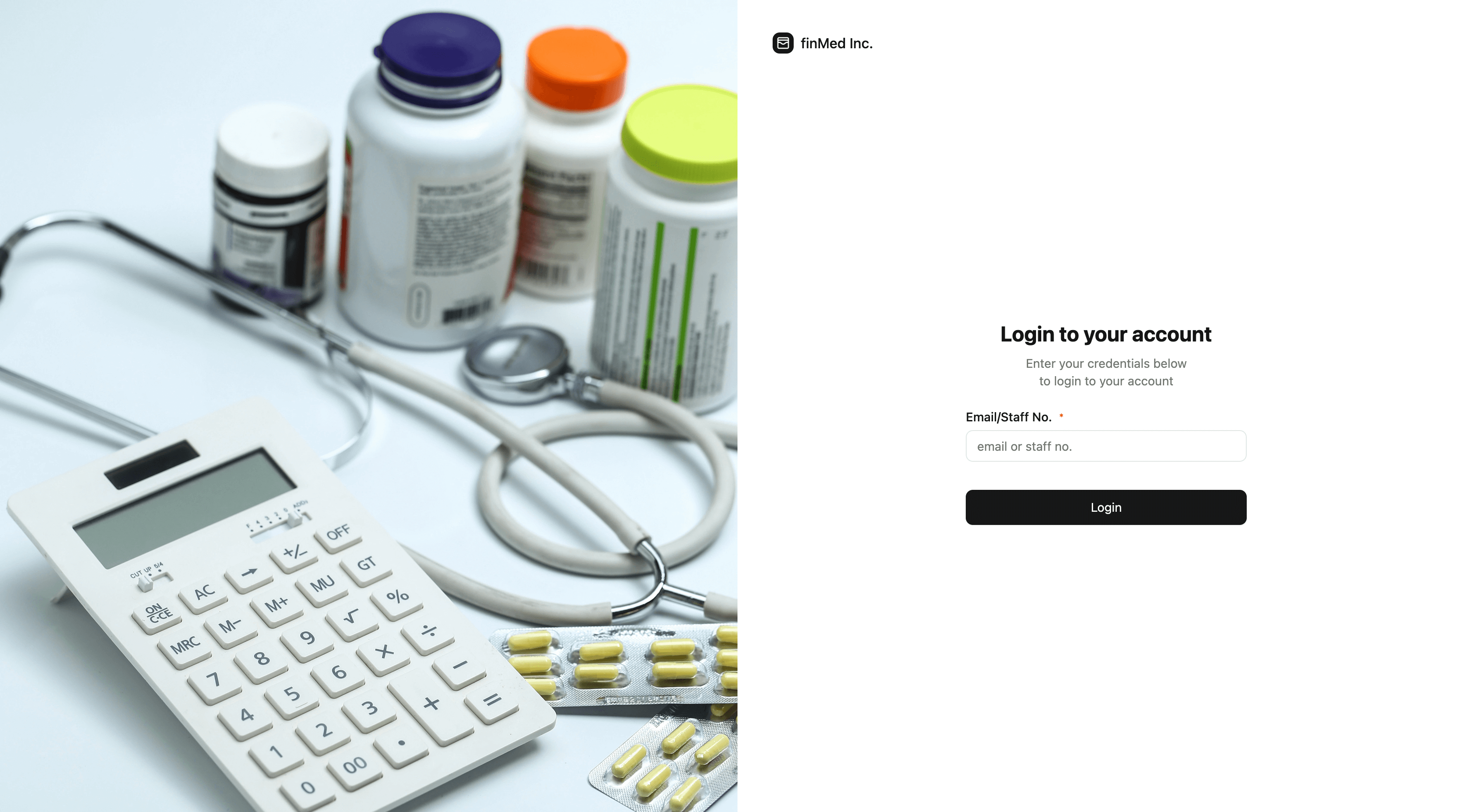
Task: Click the calculator's percent key
Action: click(397, 597)
